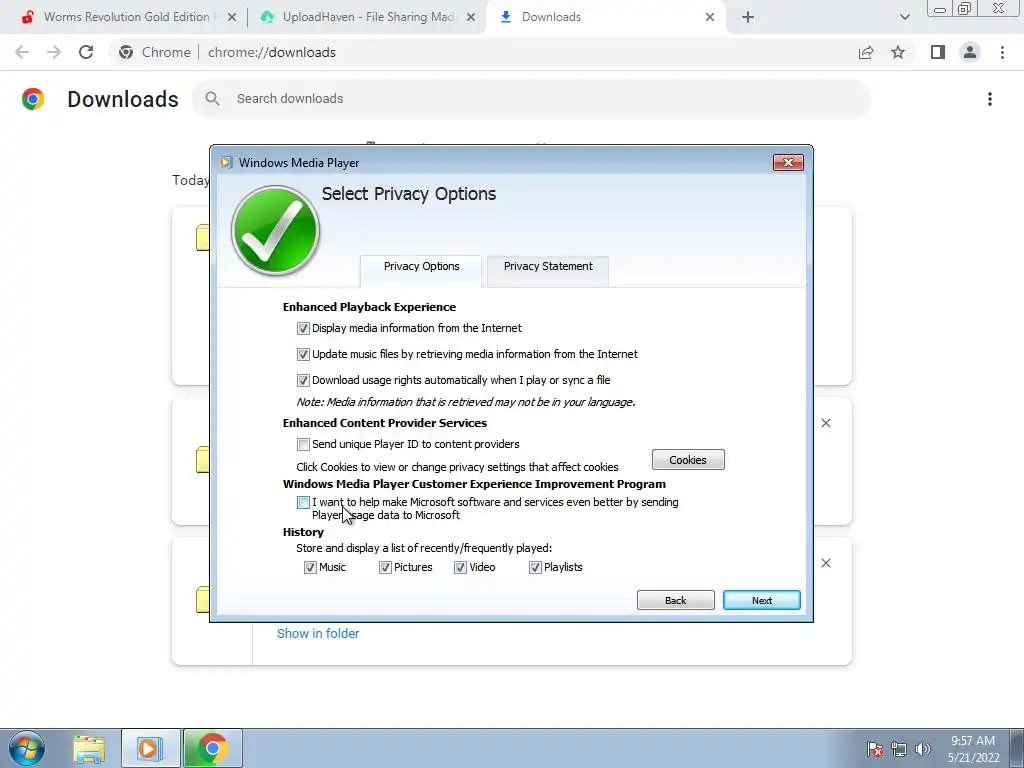The height and width of the screenshot is (768, 1024).
Task: Open the Chrome three-dot menu
Action: (1002, 52)
